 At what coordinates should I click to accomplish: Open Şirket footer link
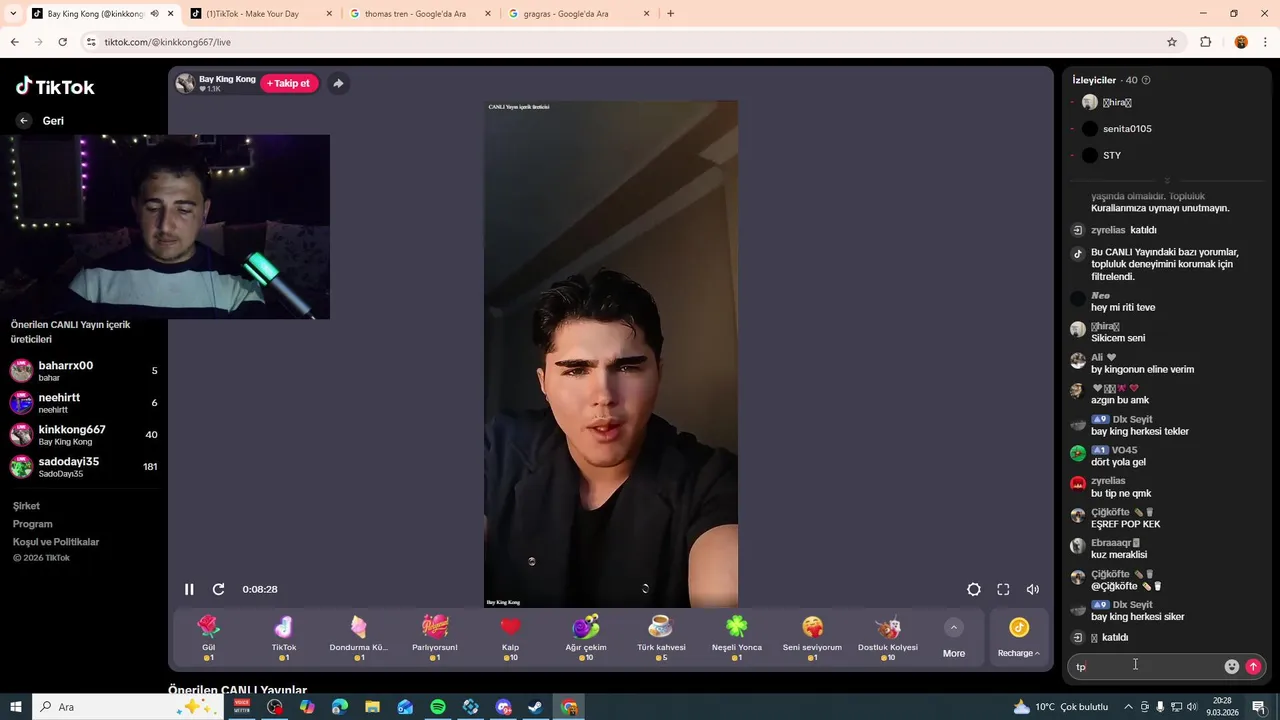click(x=26, y=506)
